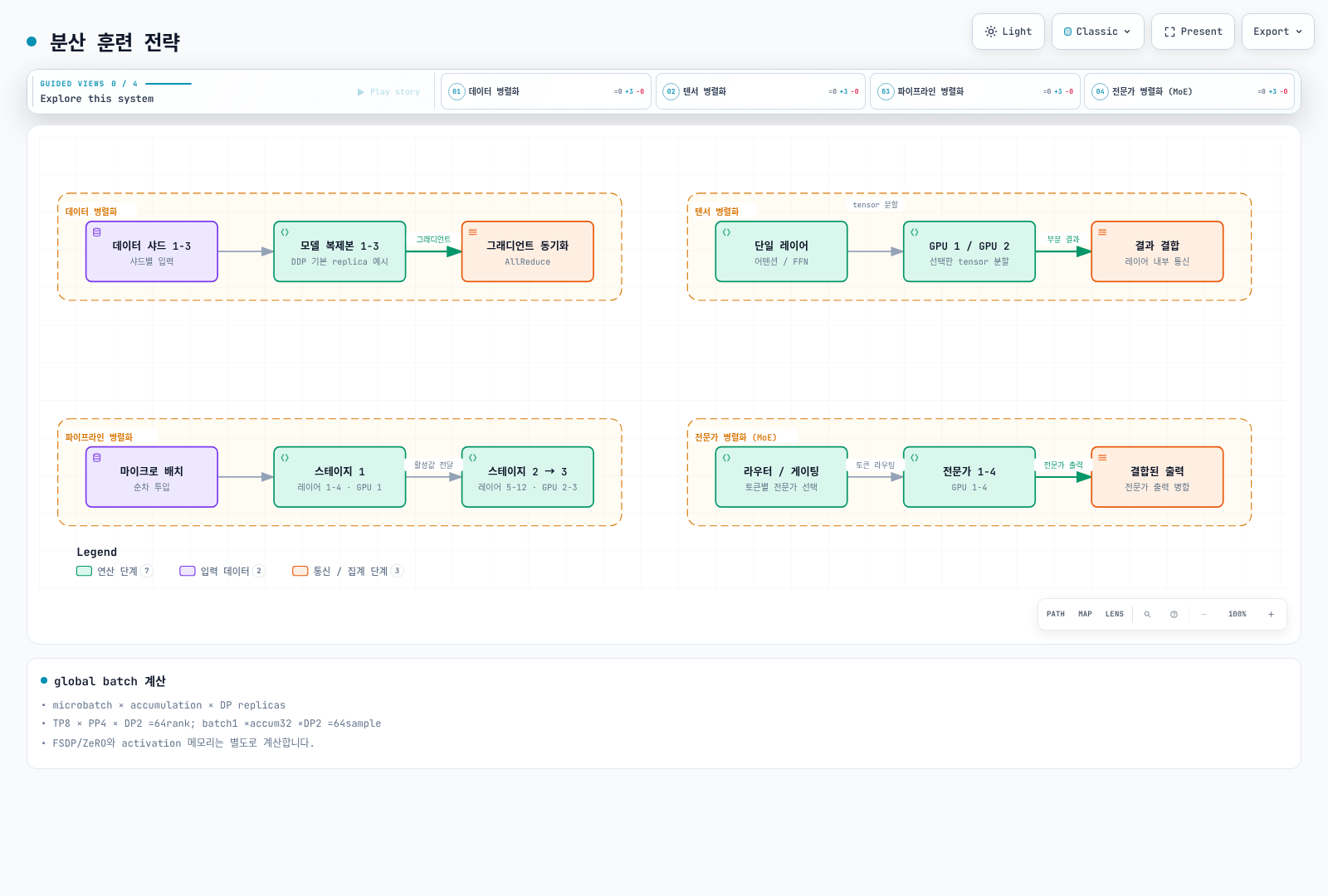Select the 텐서 병렬화 guided view tab
Viewport: 1328px width, 896px height.
click(x=760, y=91)
